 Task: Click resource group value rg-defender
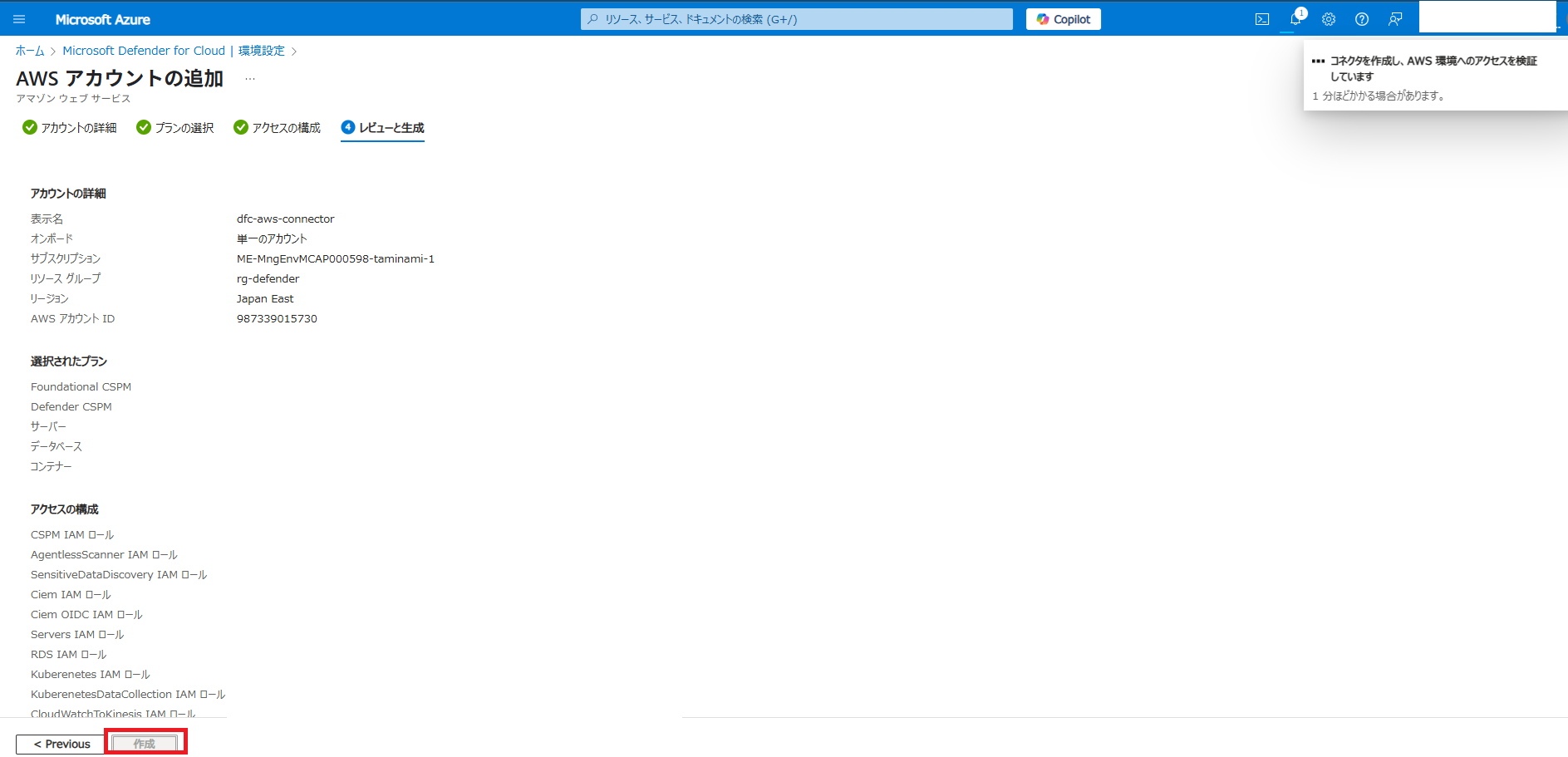(x=268, y=278)
